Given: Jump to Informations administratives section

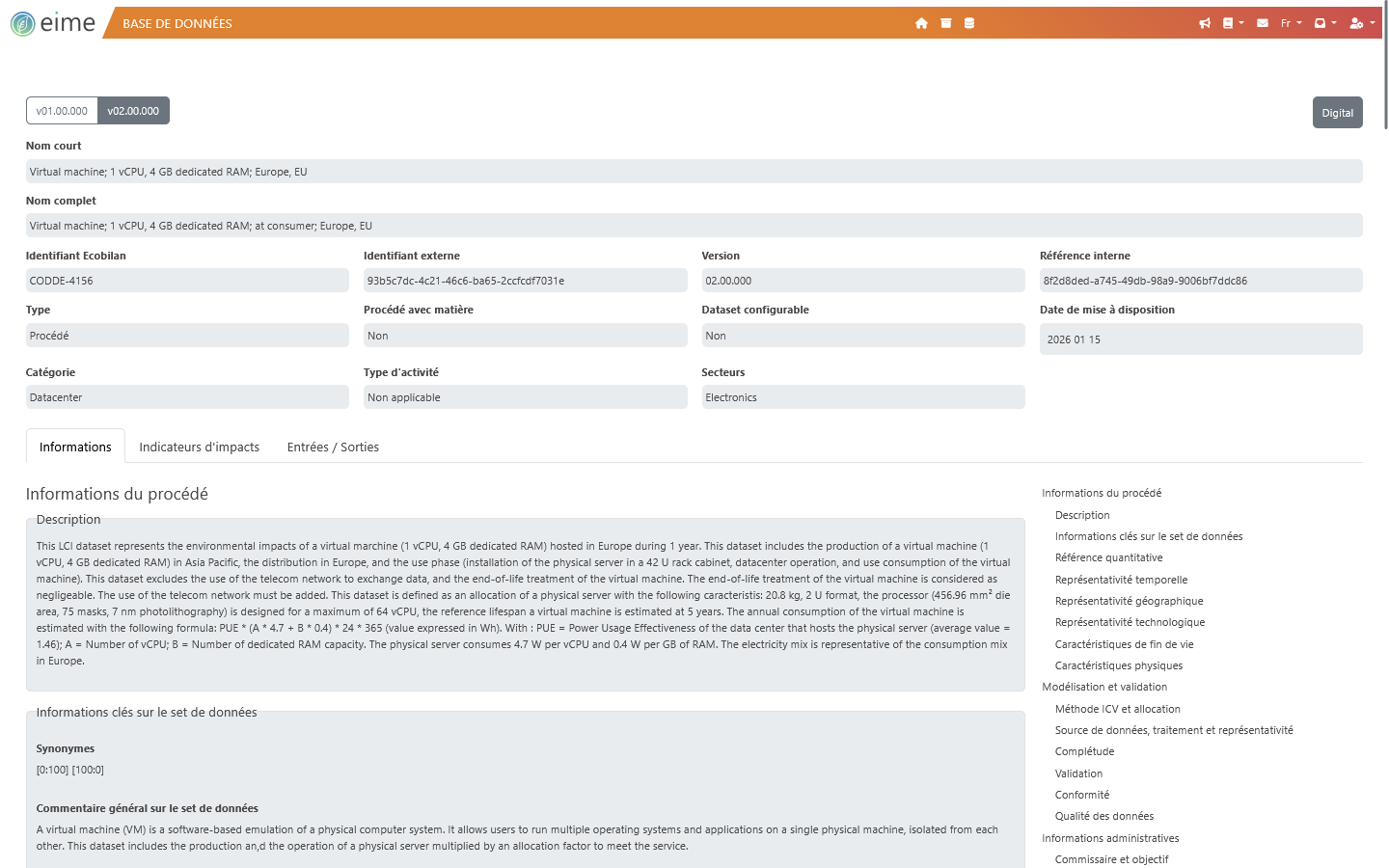Looking at the screenshot, I should [x=1110, y=838].
